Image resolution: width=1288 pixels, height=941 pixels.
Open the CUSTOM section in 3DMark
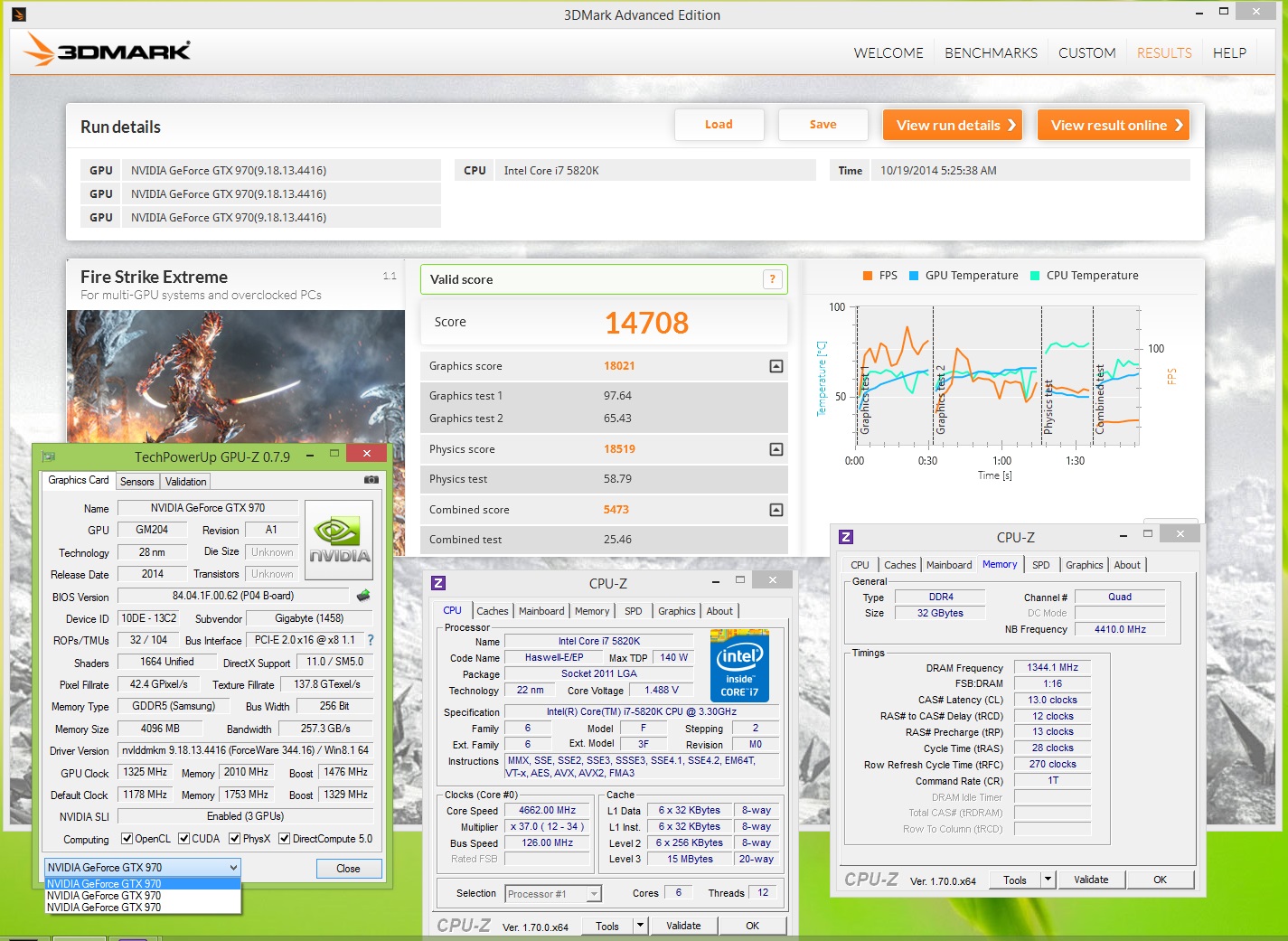[1086, 53]
